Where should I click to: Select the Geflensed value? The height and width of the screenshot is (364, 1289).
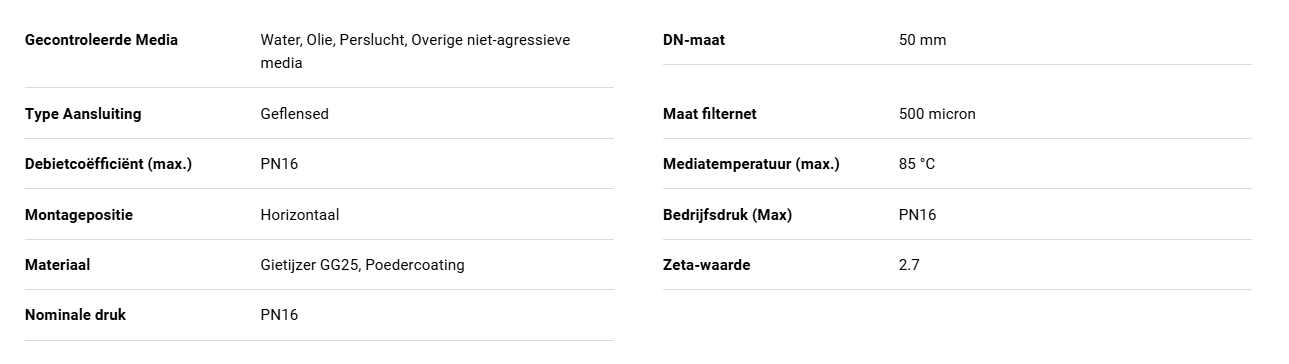point(294,114)
